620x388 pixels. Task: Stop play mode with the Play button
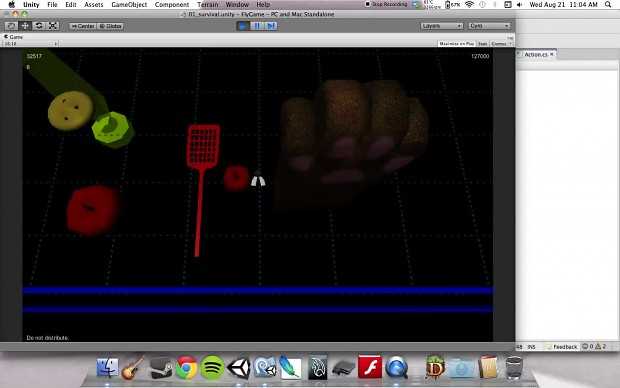coord(243,26)
